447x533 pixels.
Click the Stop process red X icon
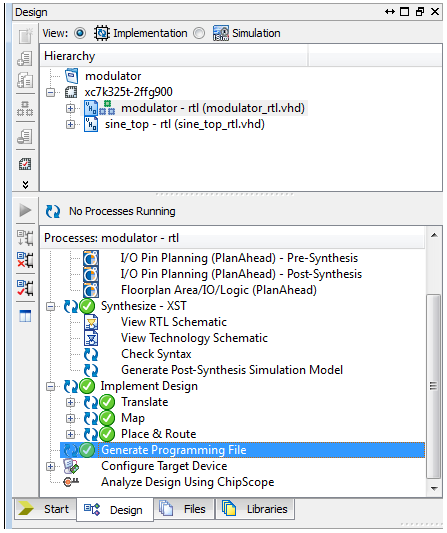click(x=25, y=260)
